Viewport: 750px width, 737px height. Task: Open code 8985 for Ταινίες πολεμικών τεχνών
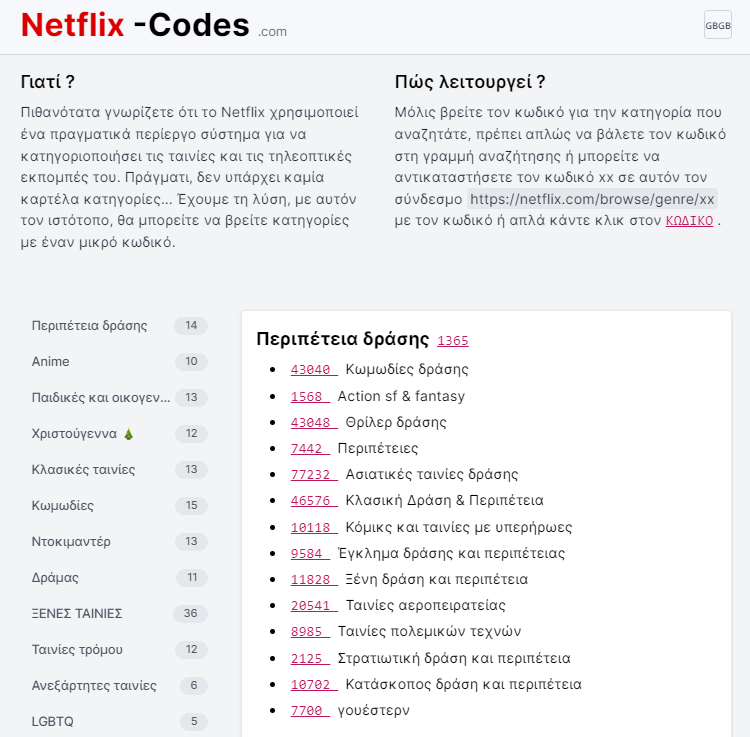(310, 631)
